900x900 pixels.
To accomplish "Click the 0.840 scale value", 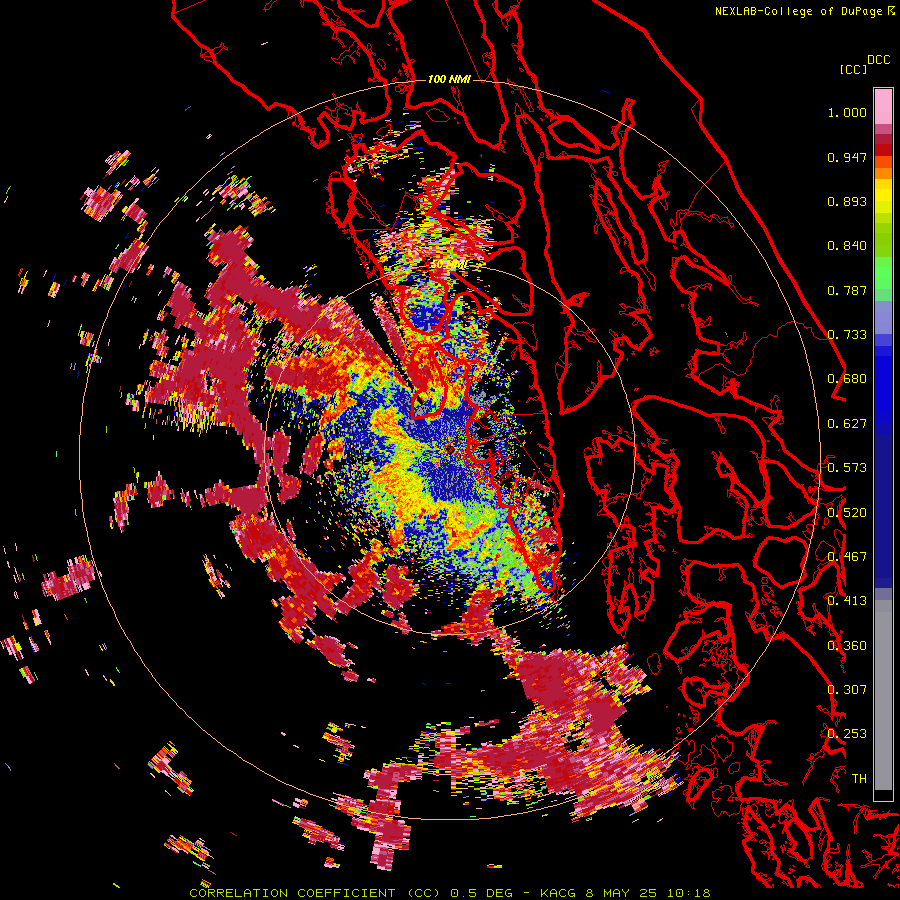I will [847, 246].
